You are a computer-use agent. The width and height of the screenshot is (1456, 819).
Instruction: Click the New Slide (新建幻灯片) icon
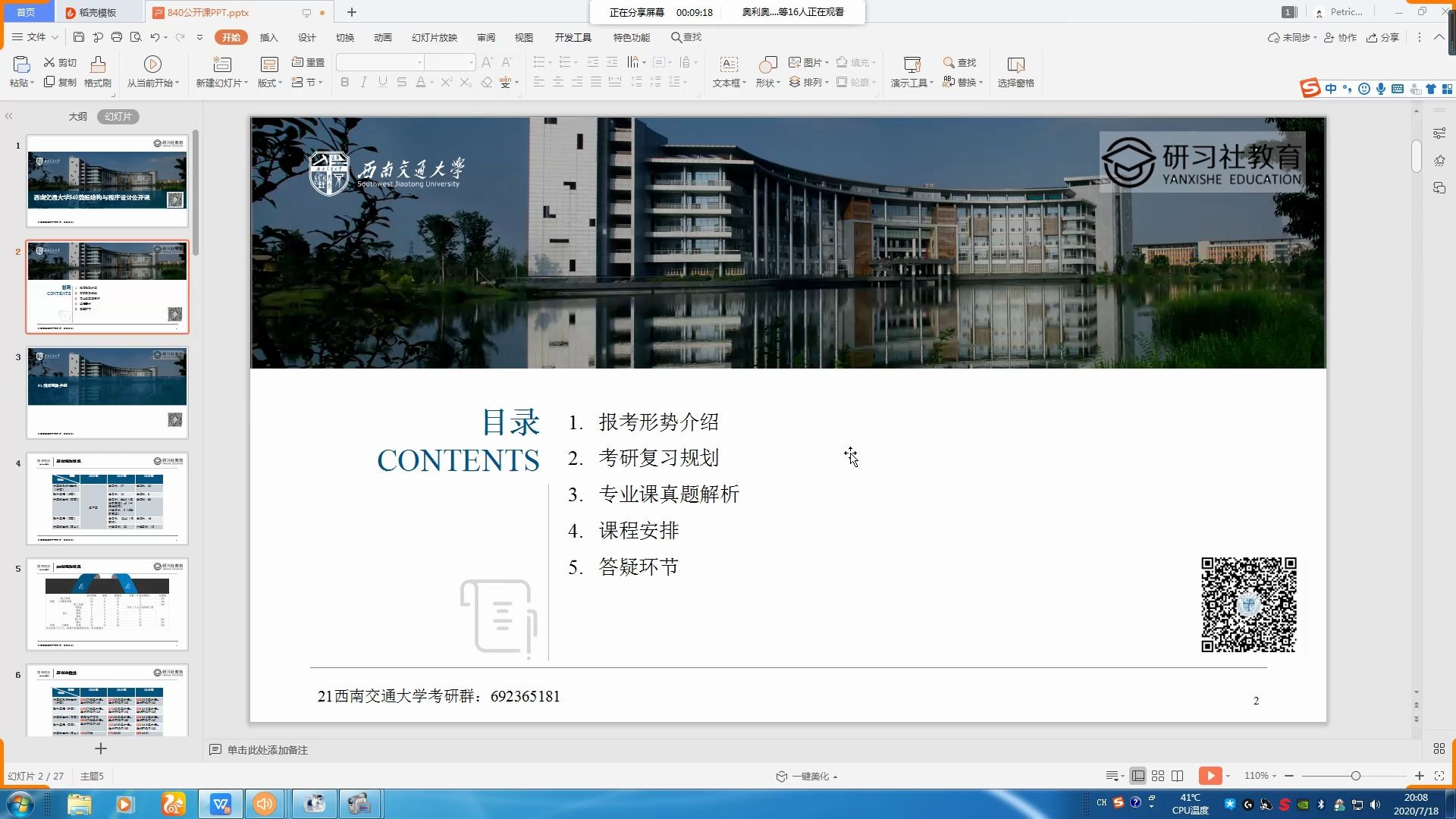221,64
